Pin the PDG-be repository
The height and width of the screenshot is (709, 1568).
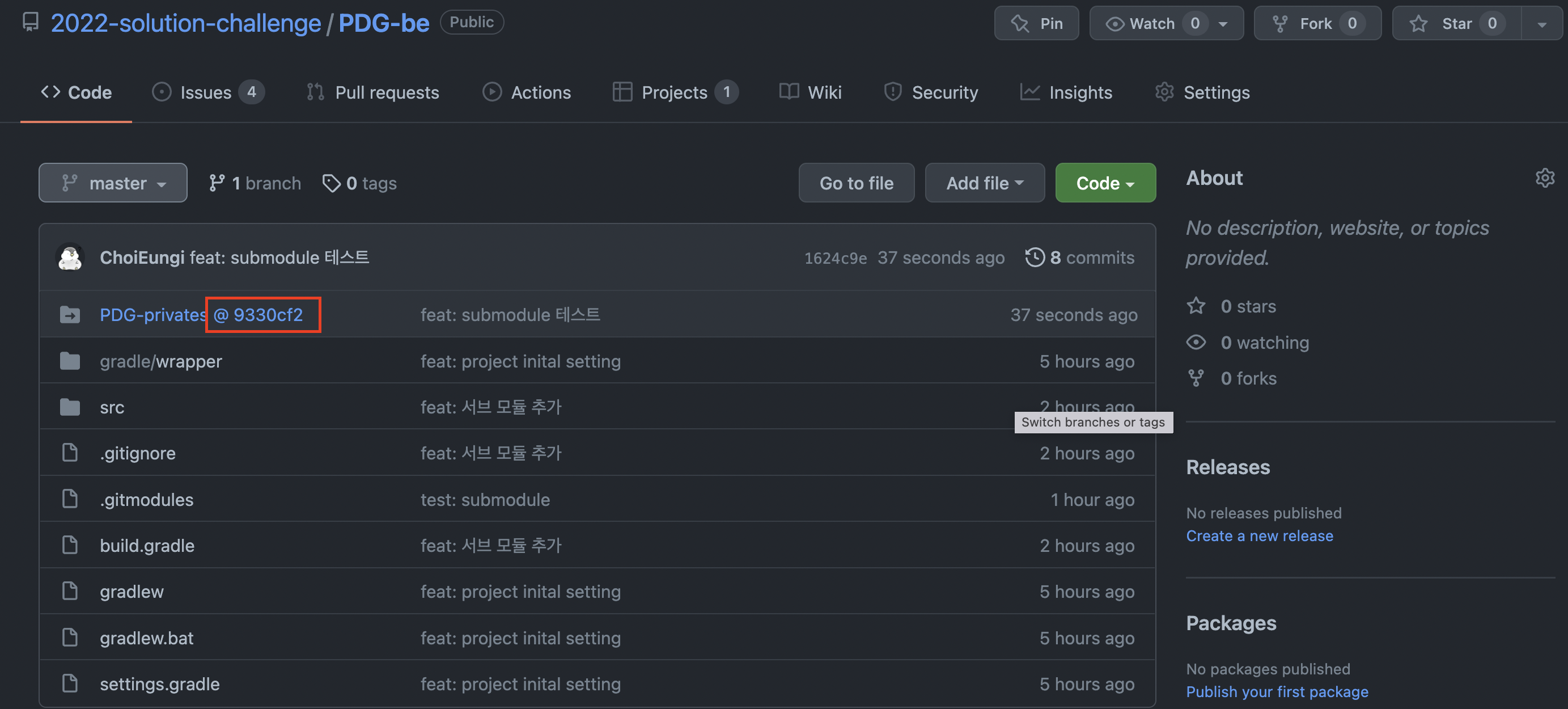pos(1036,24)
